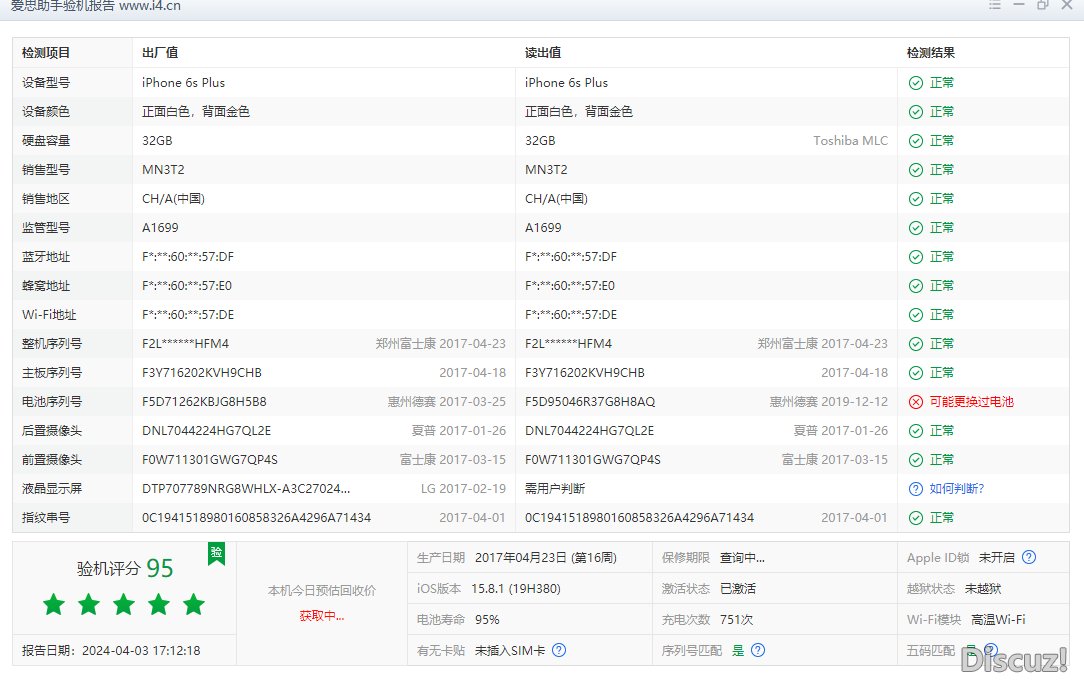Viewport: 1084px width, 684px height.
Task: Click report date 2024-04-03 17:12:18
Action: (141, 651)
